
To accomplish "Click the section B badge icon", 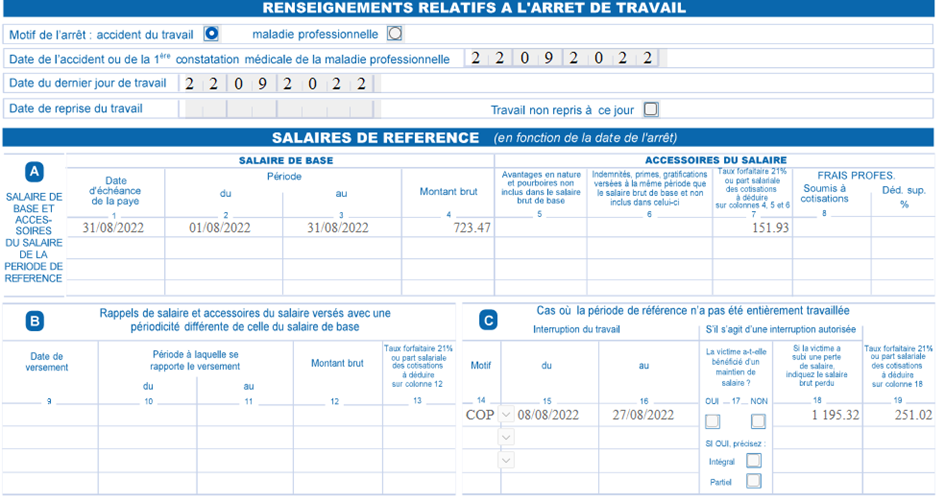I will coord(35,321).
